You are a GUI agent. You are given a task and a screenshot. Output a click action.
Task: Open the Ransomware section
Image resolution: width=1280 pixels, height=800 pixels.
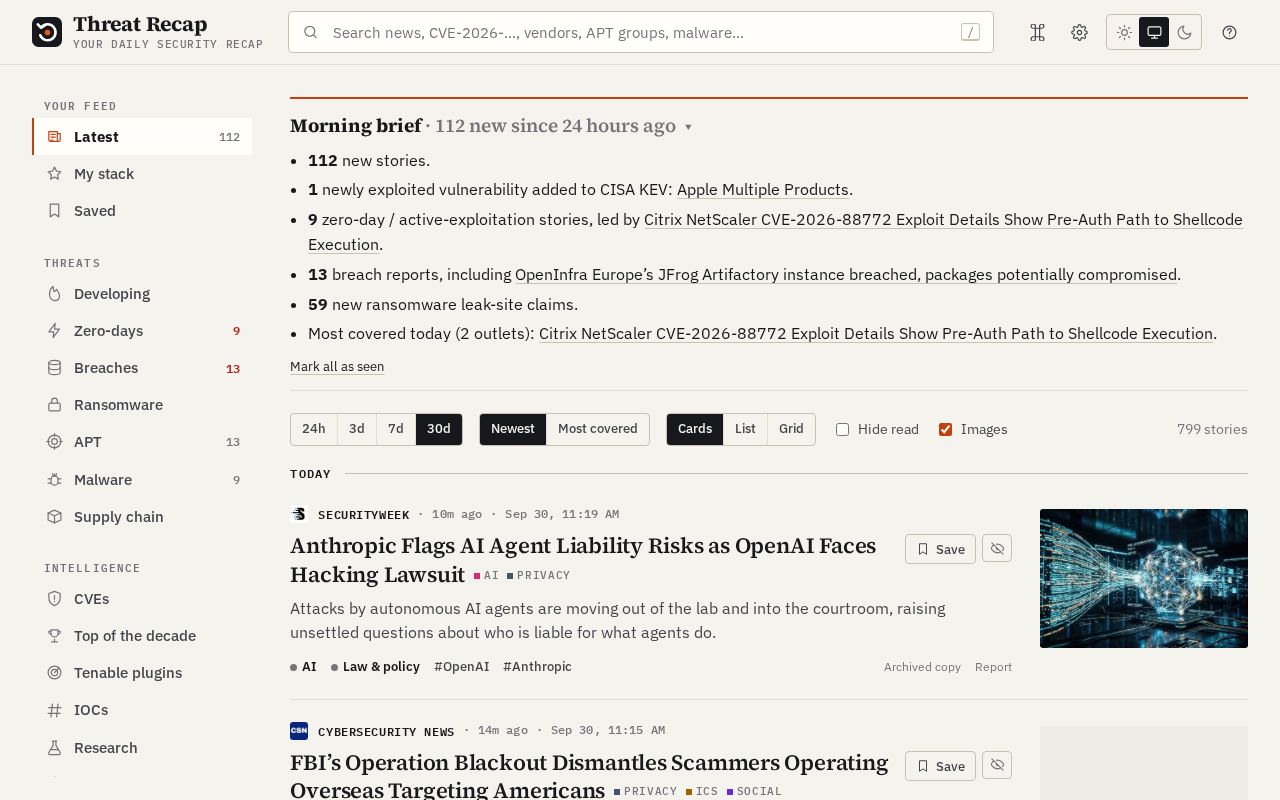142,405
